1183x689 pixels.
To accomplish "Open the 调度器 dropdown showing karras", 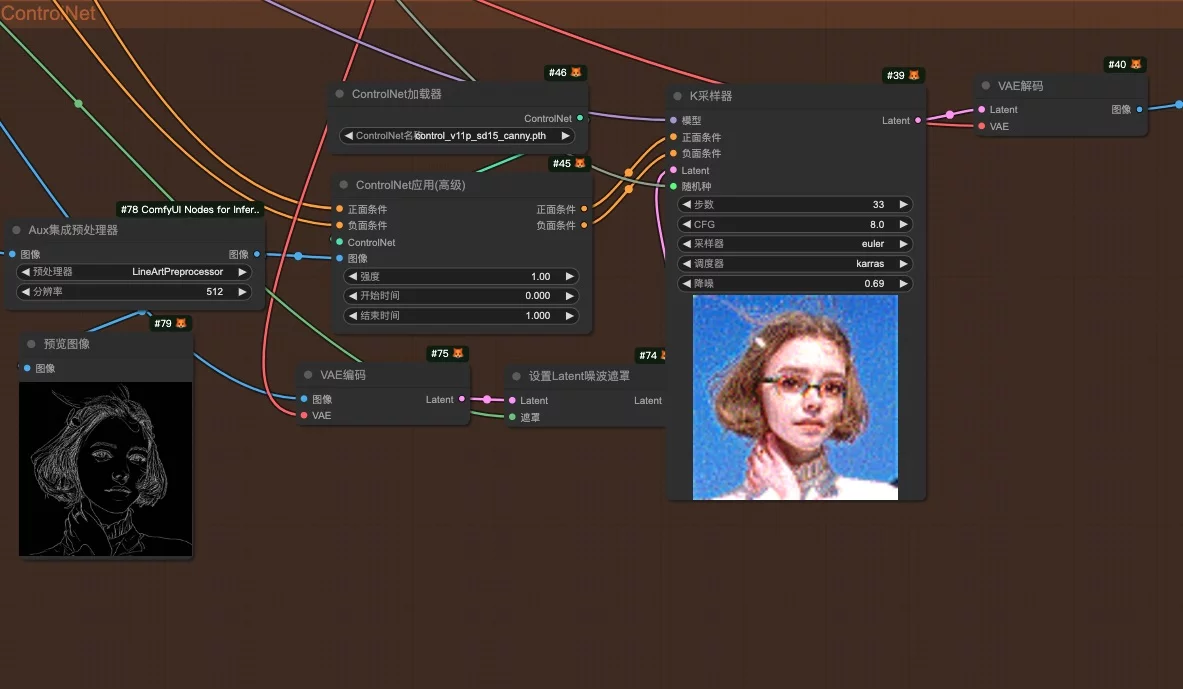I will click(794, 264).
